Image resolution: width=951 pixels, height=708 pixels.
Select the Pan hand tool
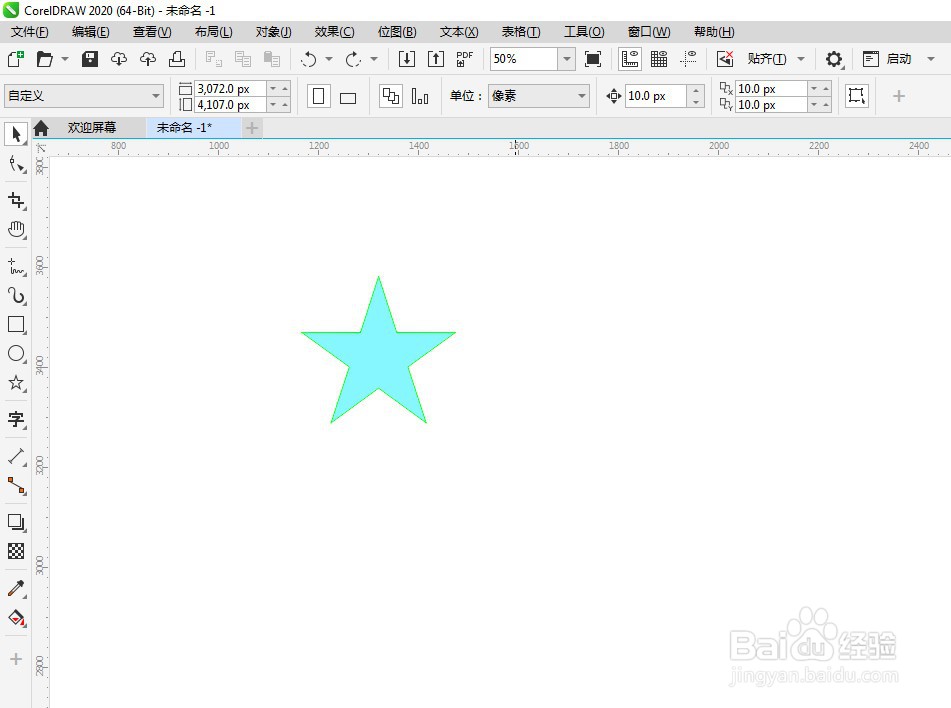tap(16, 229)
